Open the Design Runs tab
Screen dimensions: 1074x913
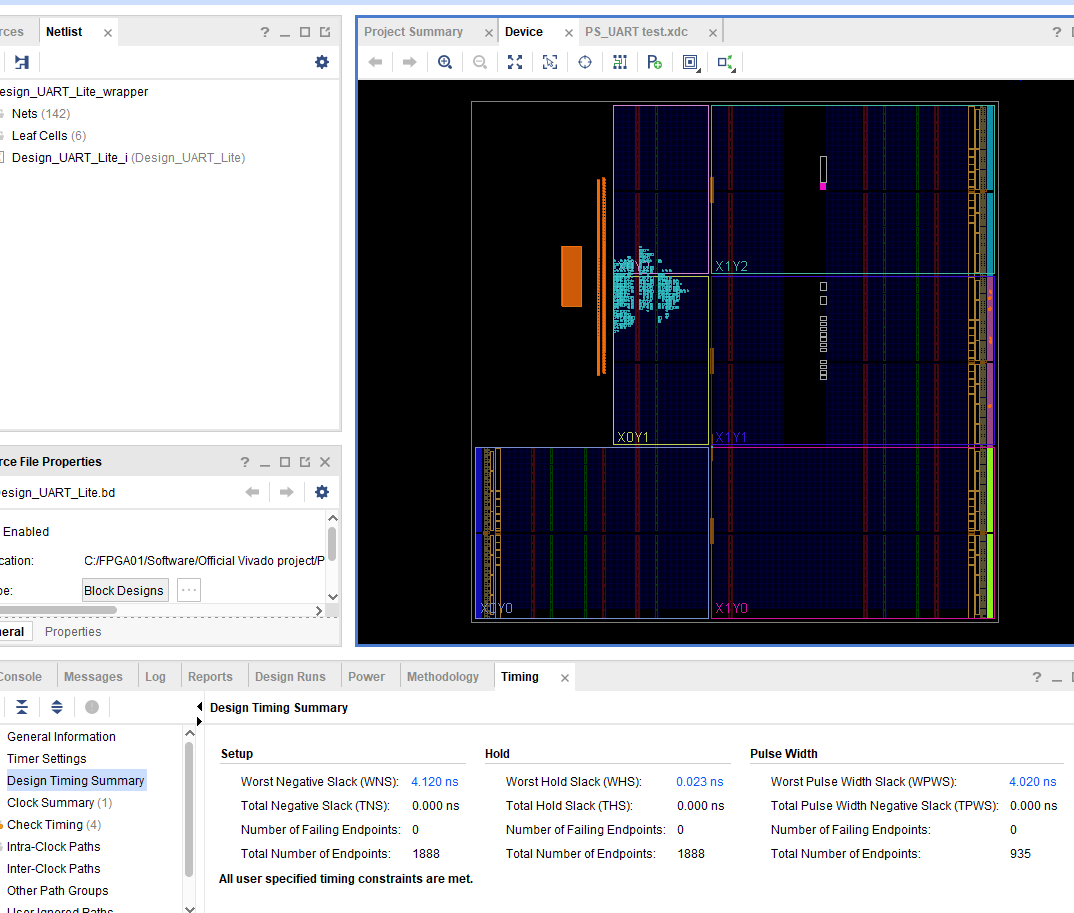(290, 677)
